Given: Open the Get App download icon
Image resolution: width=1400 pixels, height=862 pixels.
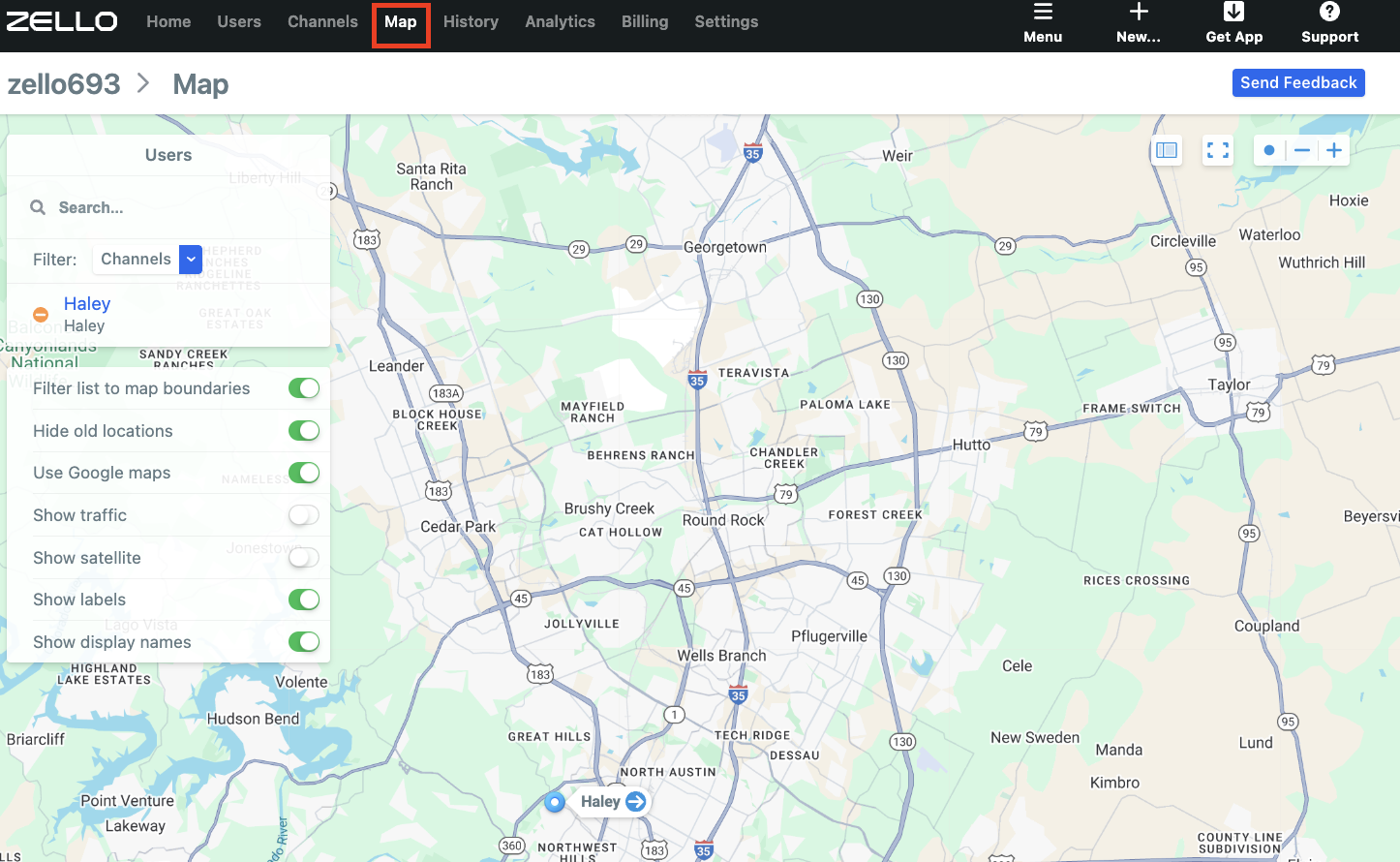Looking at the screenshot, I should point(1233,12).
